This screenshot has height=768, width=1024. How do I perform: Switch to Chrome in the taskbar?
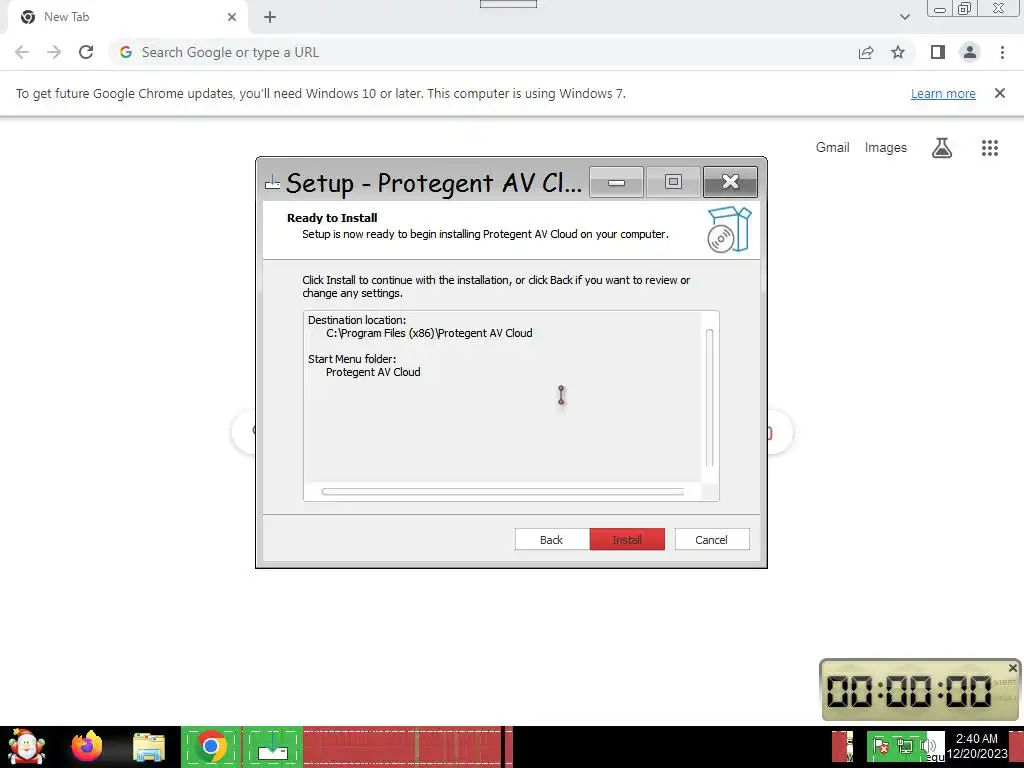click(211, 746)
